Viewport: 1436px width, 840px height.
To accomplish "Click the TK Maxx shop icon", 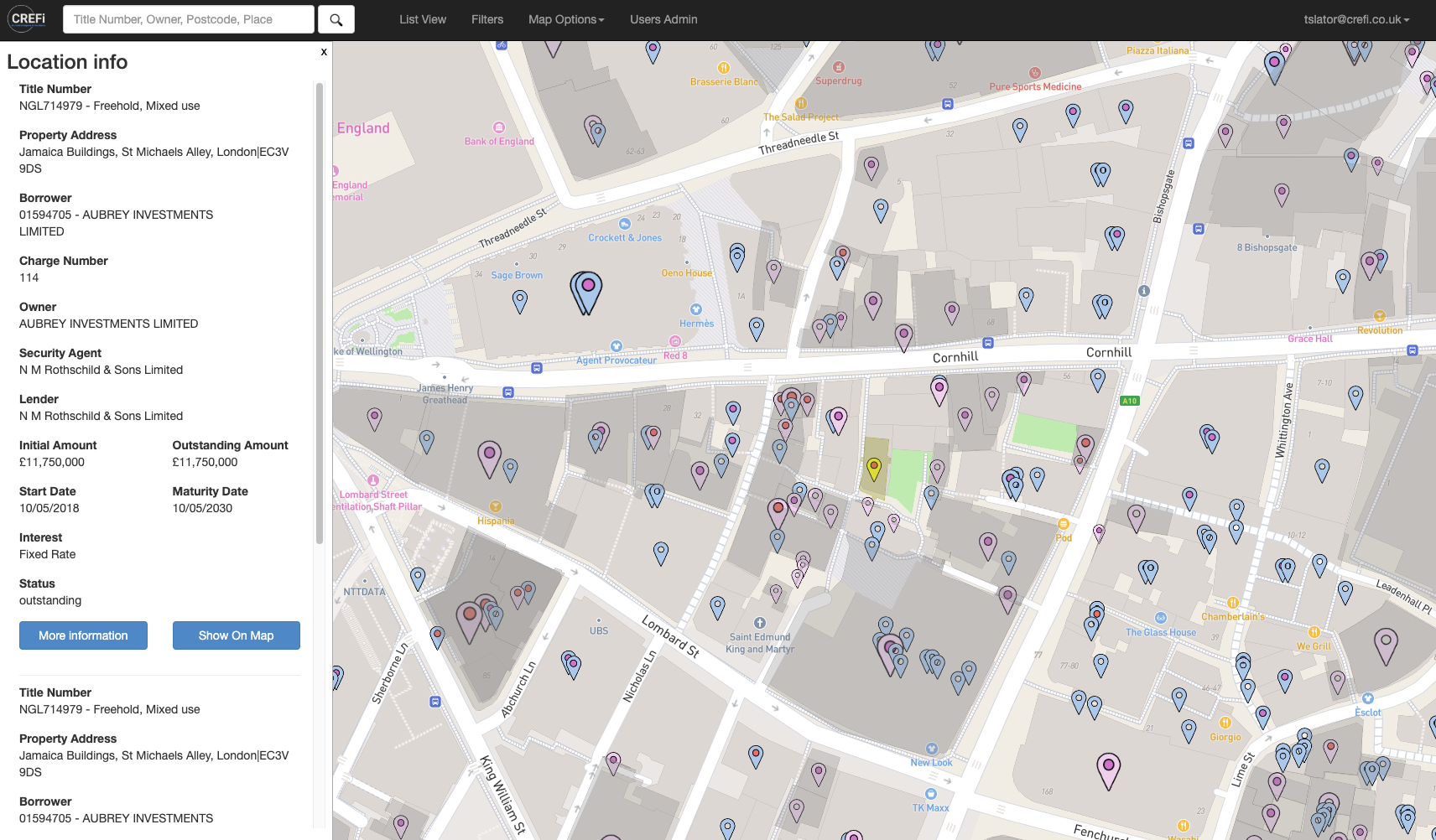I will (930, 794).
